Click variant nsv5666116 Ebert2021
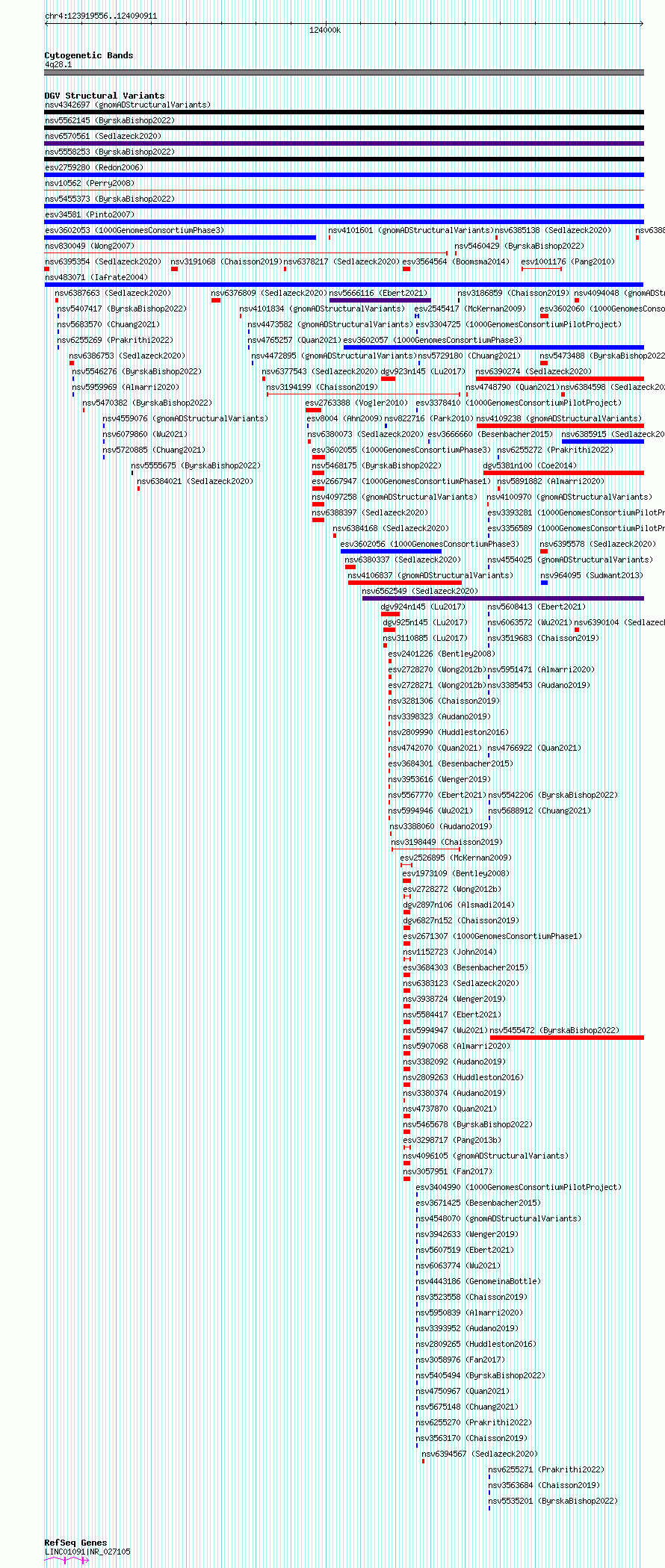 (378, 293)
